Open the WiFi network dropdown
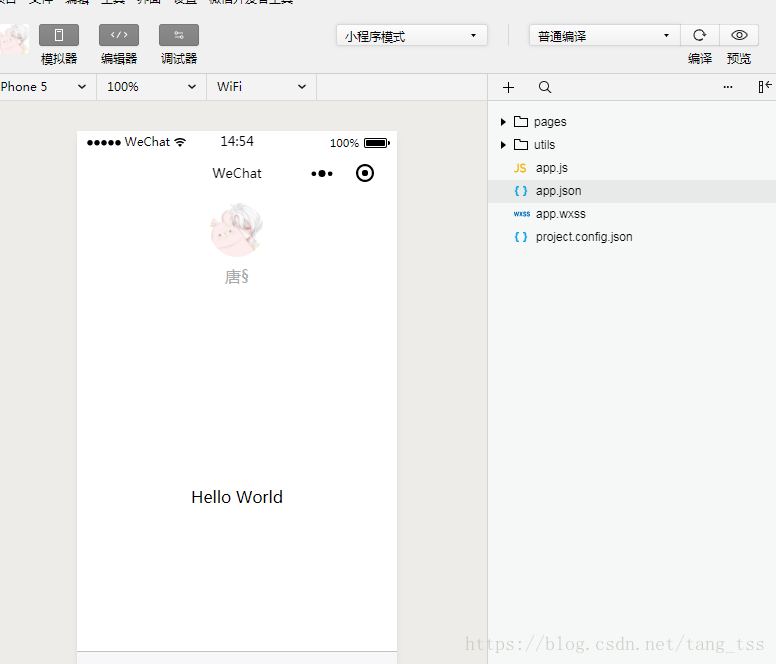This screenshot has height=664, width=776. [261, 87]
